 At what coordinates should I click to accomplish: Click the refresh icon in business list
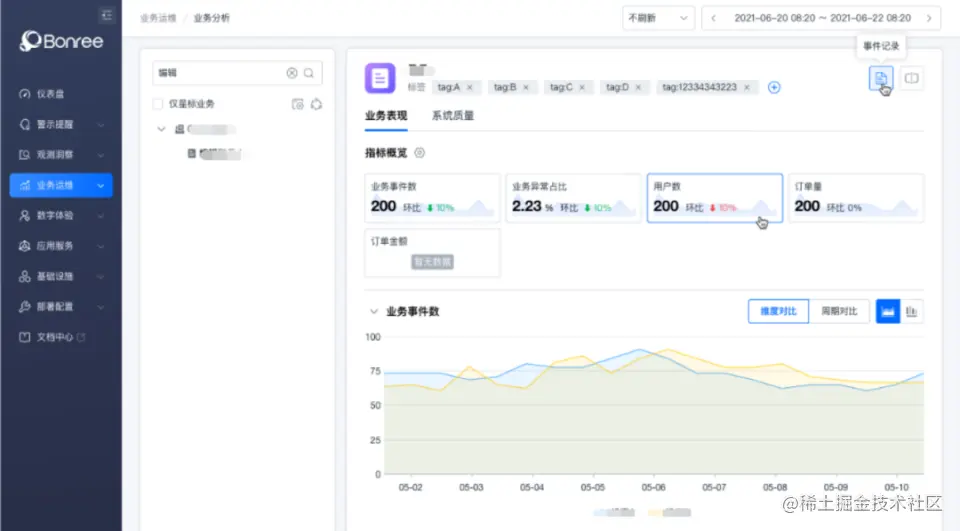coord(317,104)
